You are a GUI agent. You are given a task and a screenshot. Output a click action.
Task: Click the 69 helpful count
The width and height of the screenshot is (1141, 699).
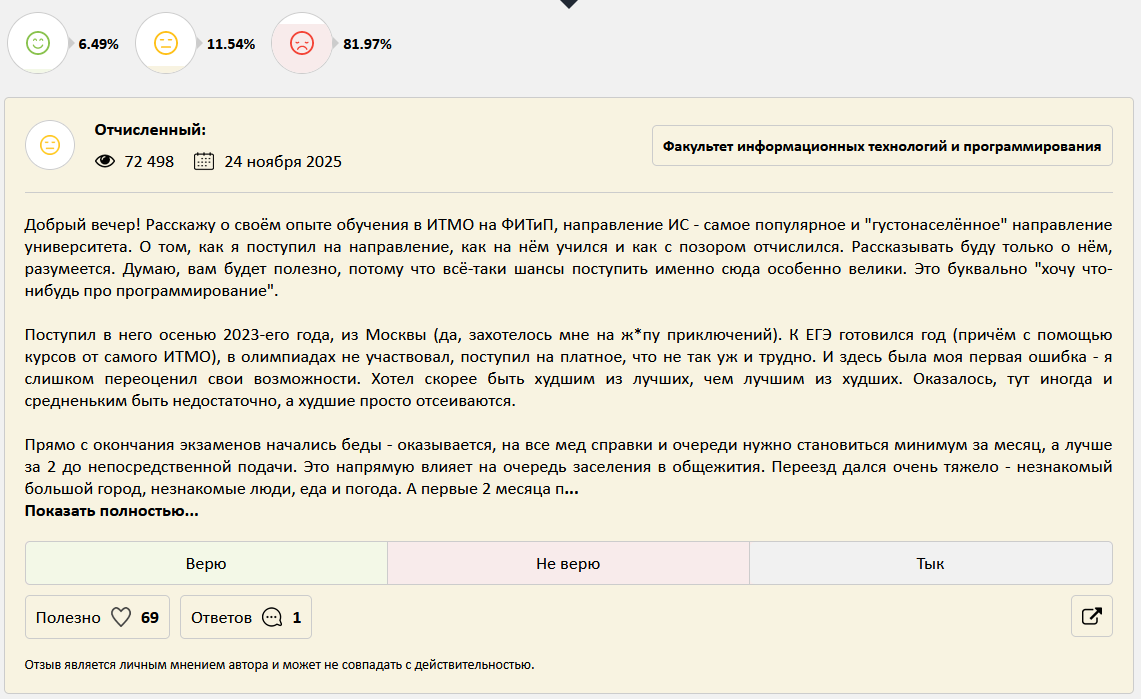point(148,617)
